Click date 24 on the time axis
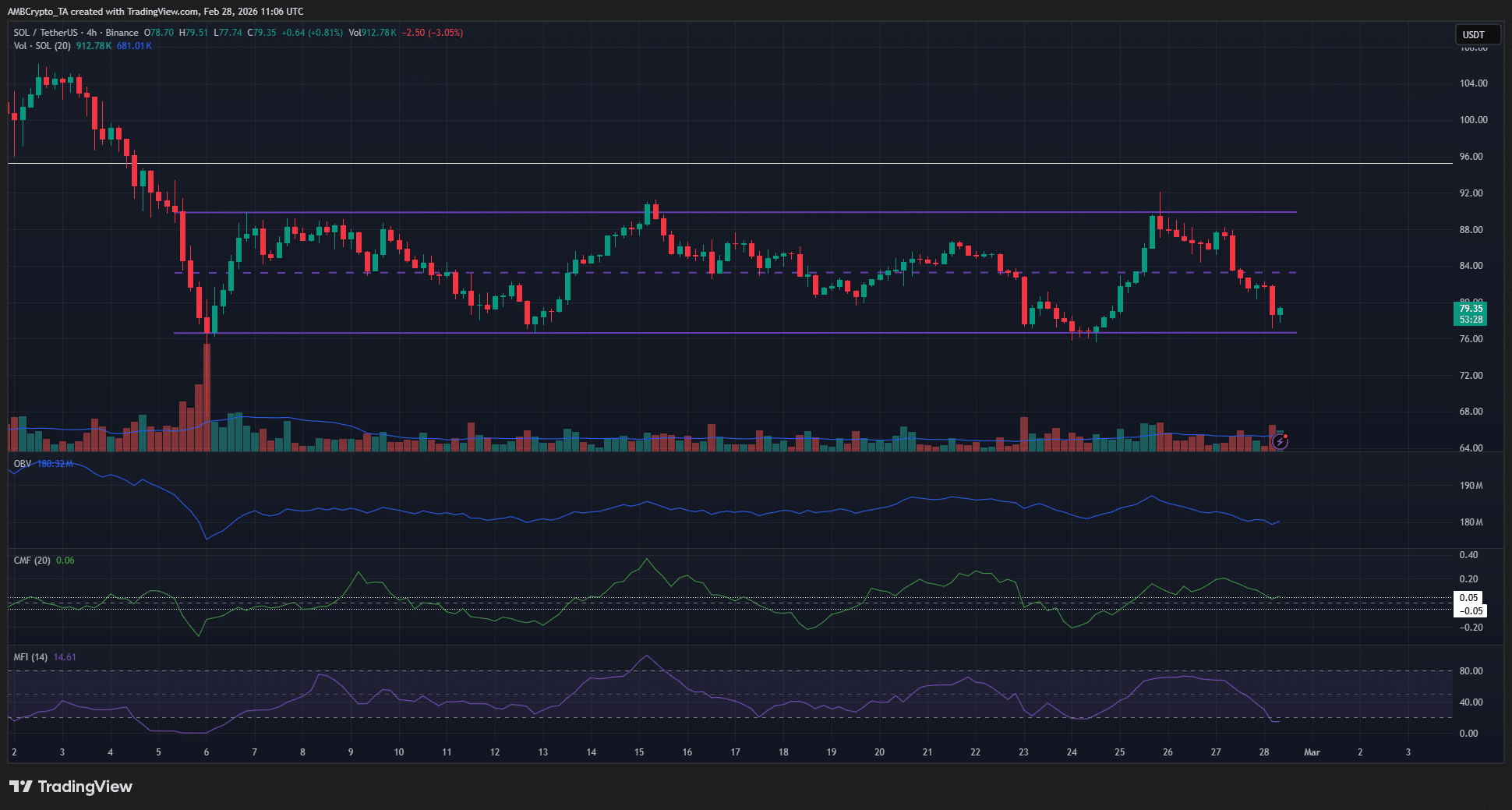This screenshot has height=810, width=1512. click(x=1072, y=752)
